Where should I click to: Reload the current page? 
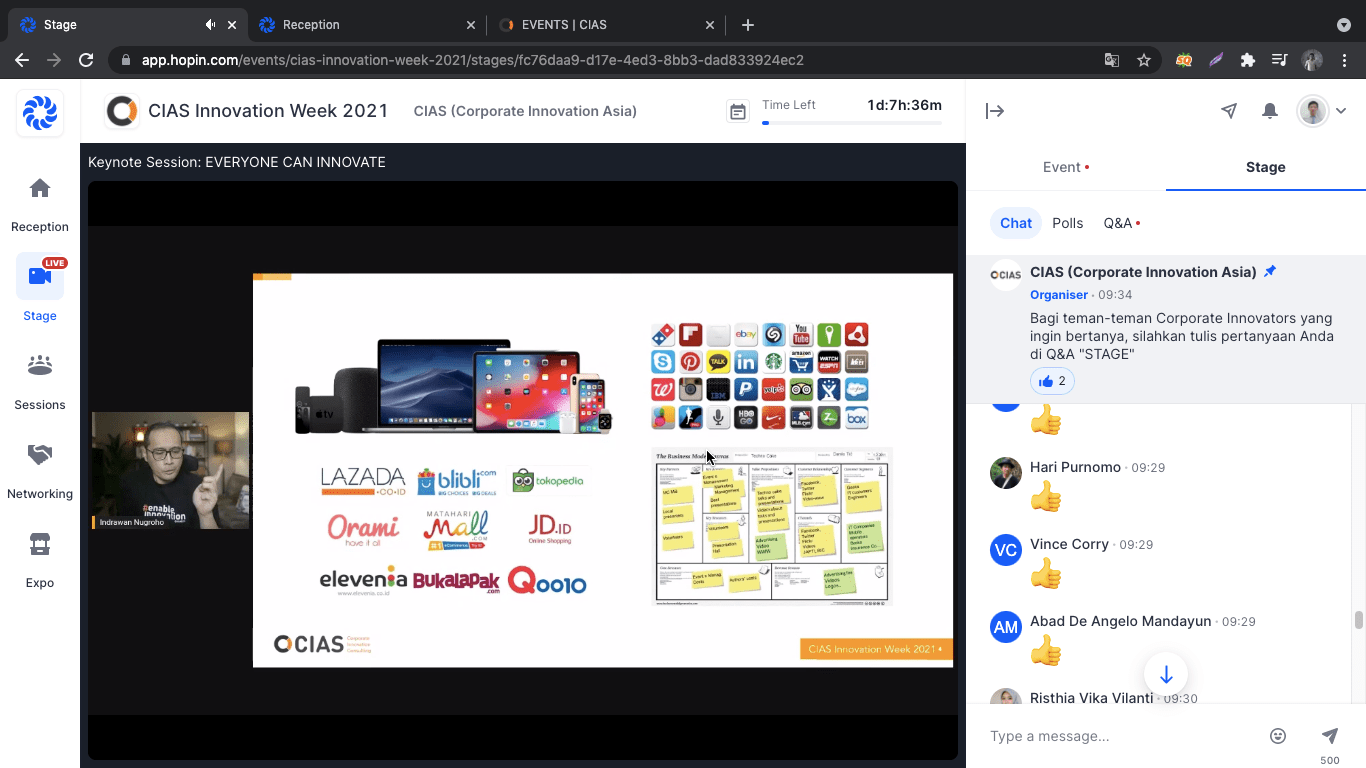click(86, 60)
